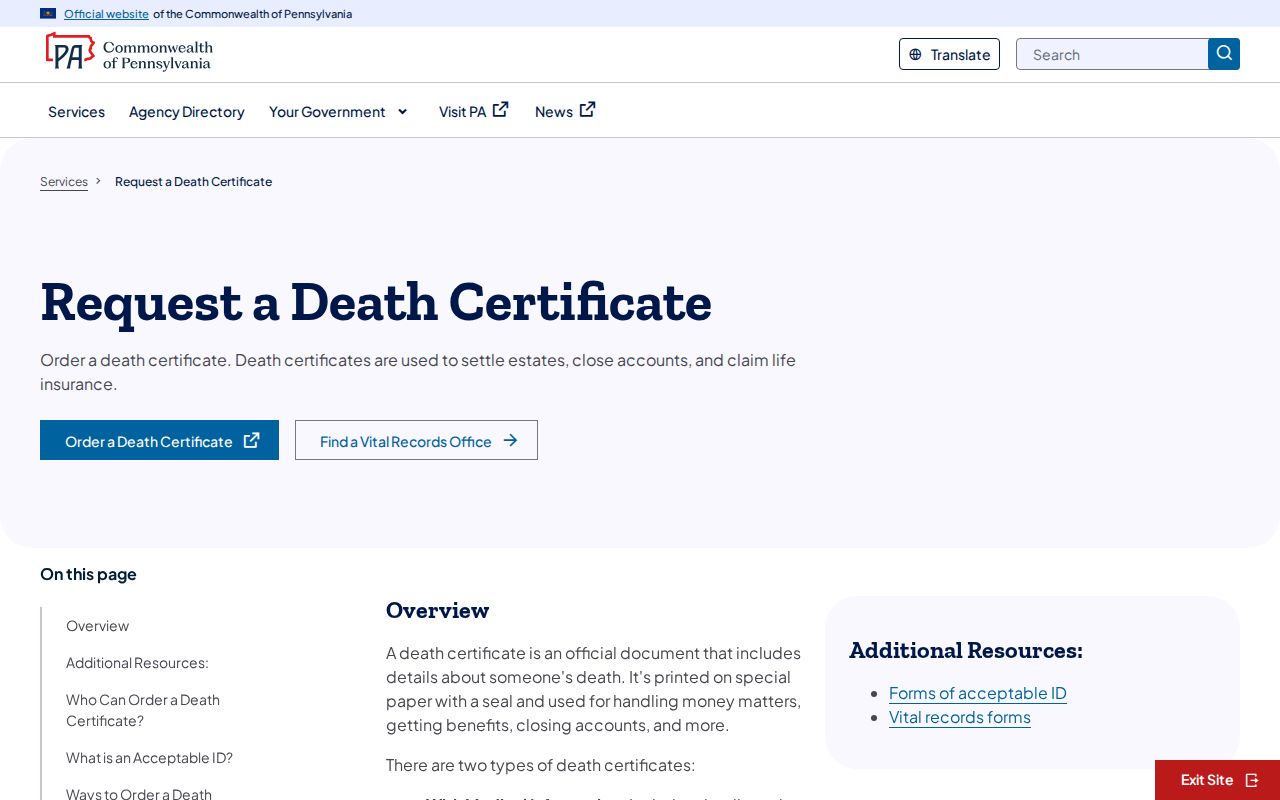Click the Commonwealth of Pennsylvania PA logo
This screenshot has width=1280, height=800.
(129, 52)
